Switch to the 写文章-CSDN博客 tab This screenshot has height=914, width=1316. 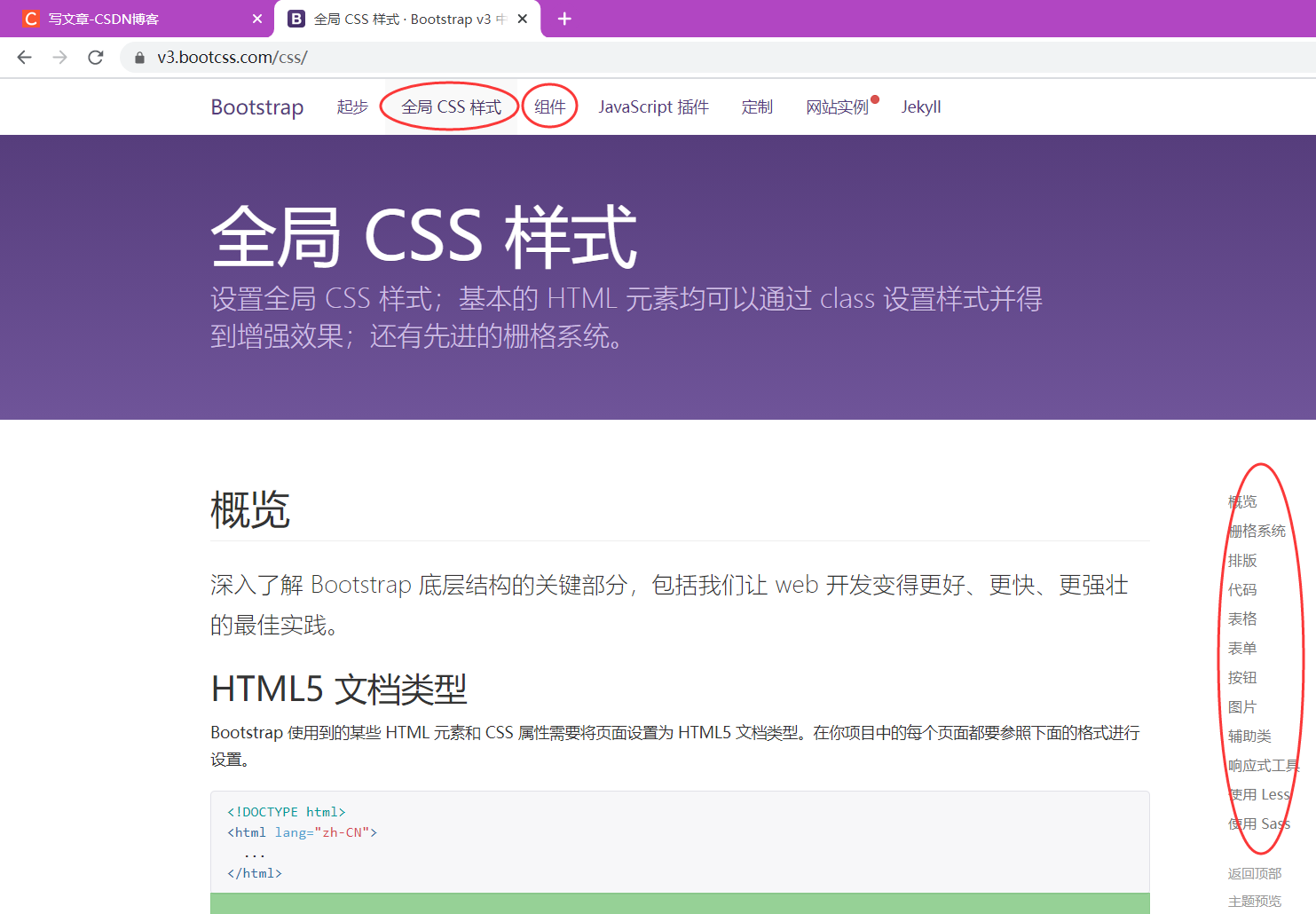coord(138,19)
